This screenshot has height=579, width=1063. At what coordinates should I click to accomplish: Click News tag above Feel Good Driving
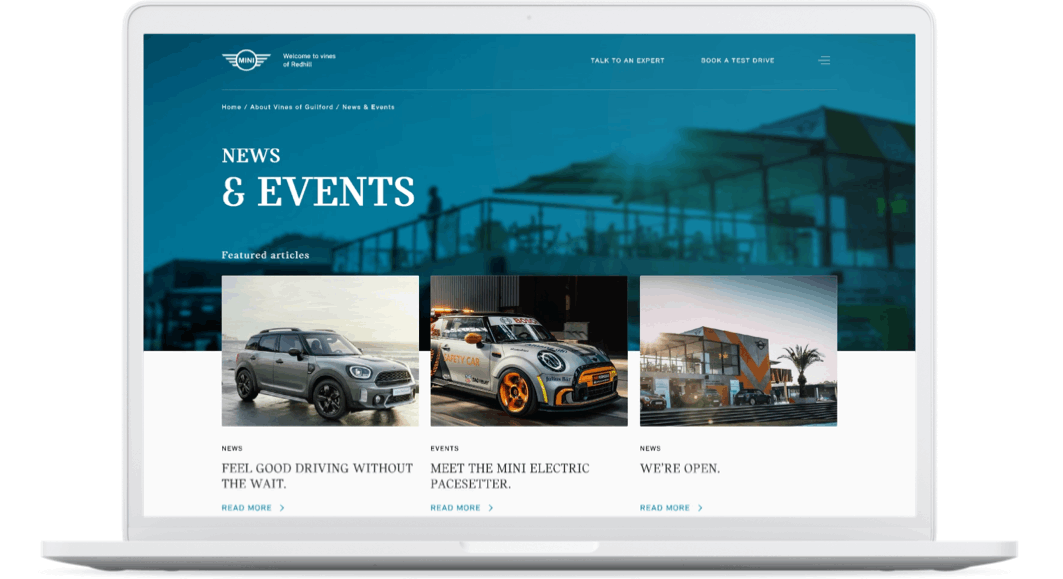click(232, 448)
